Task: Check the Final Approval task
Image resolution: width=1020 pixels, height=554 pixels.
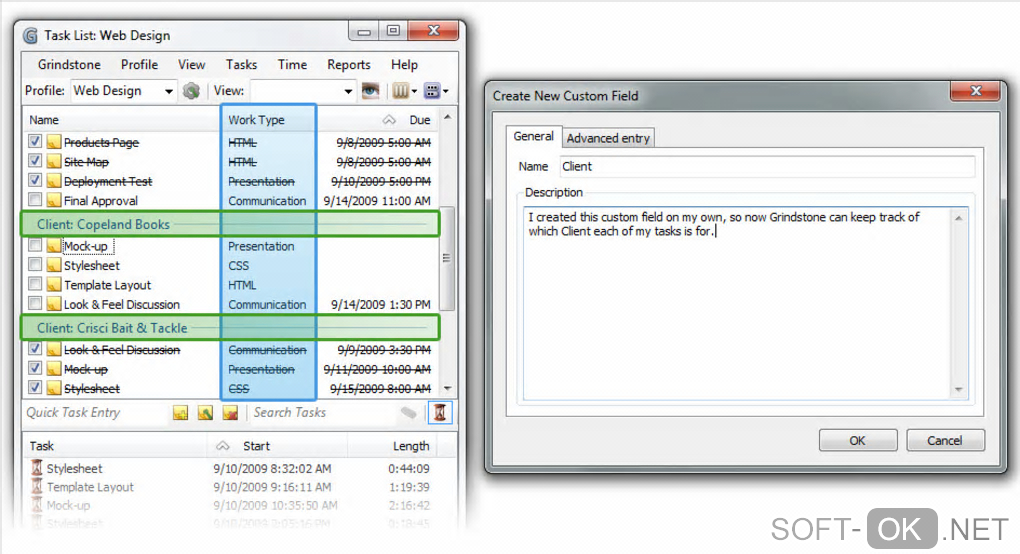Action: [35, 199]
